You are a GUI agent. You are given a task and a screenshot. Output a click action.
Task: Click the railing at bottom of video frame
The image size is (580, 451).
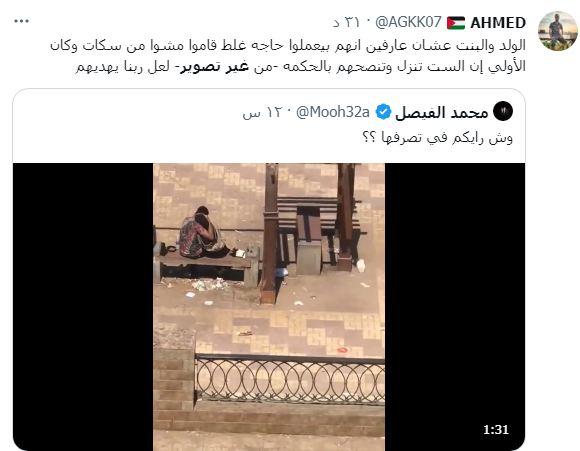[x=290, y=379]
